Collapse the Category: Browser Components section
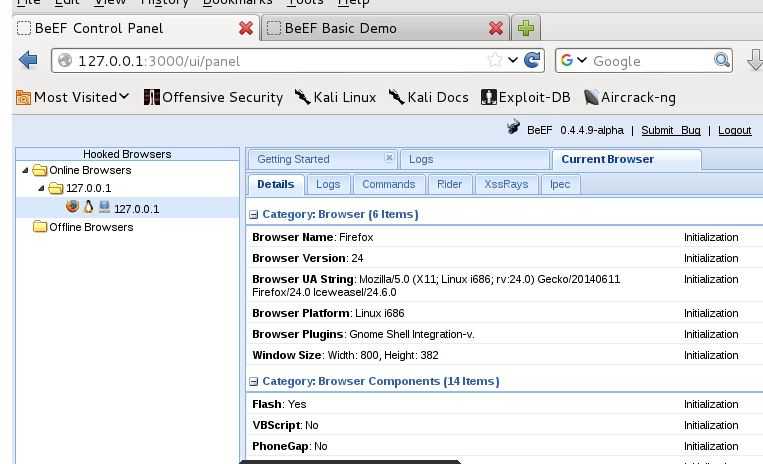The height and width of the screenshot is (464, 763). [254, 381]
